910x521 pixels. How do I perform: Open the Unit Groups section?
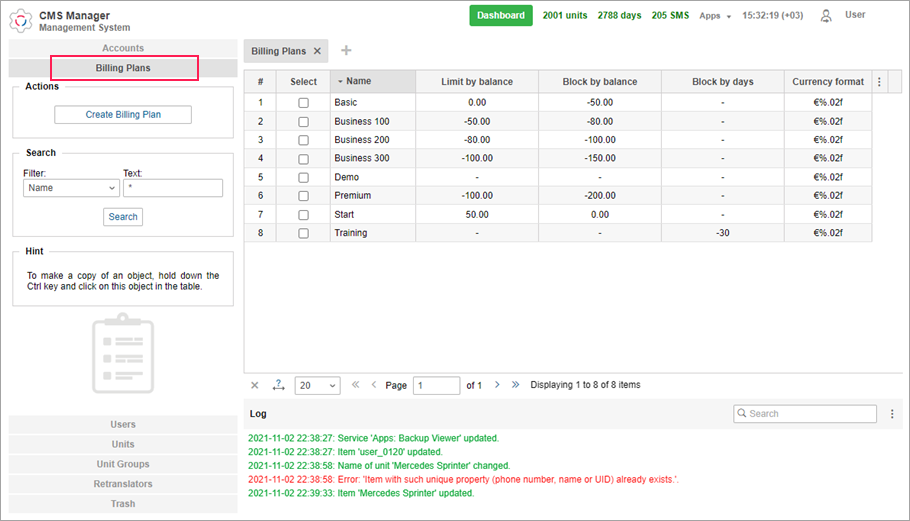pos(123,464)
